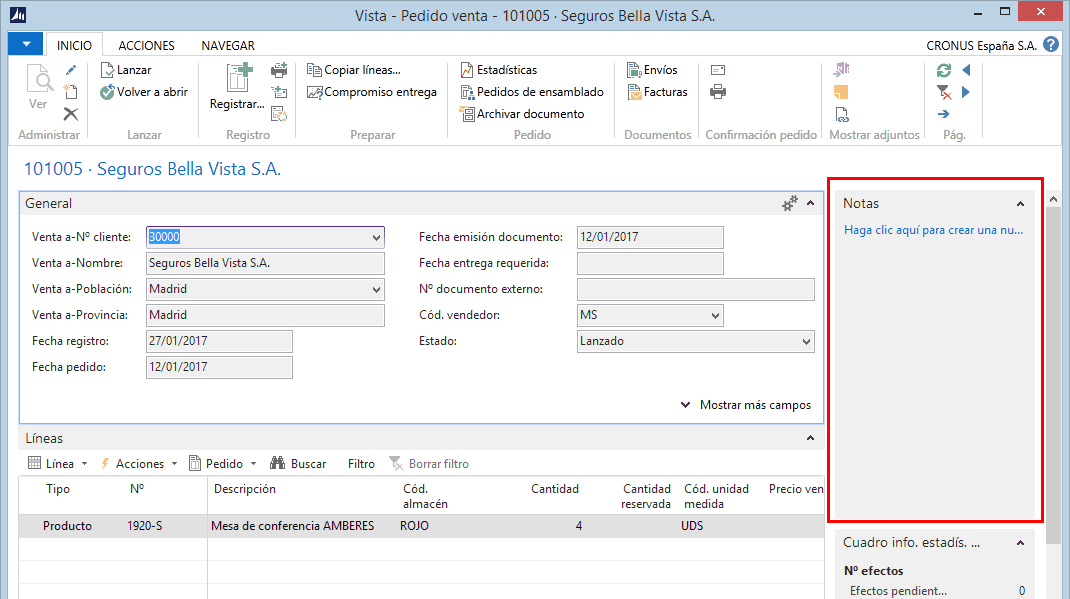This screenshot has width=1070, height=599.
Task: Click the Actualizar refresh icon
Action: coord(940,69)
